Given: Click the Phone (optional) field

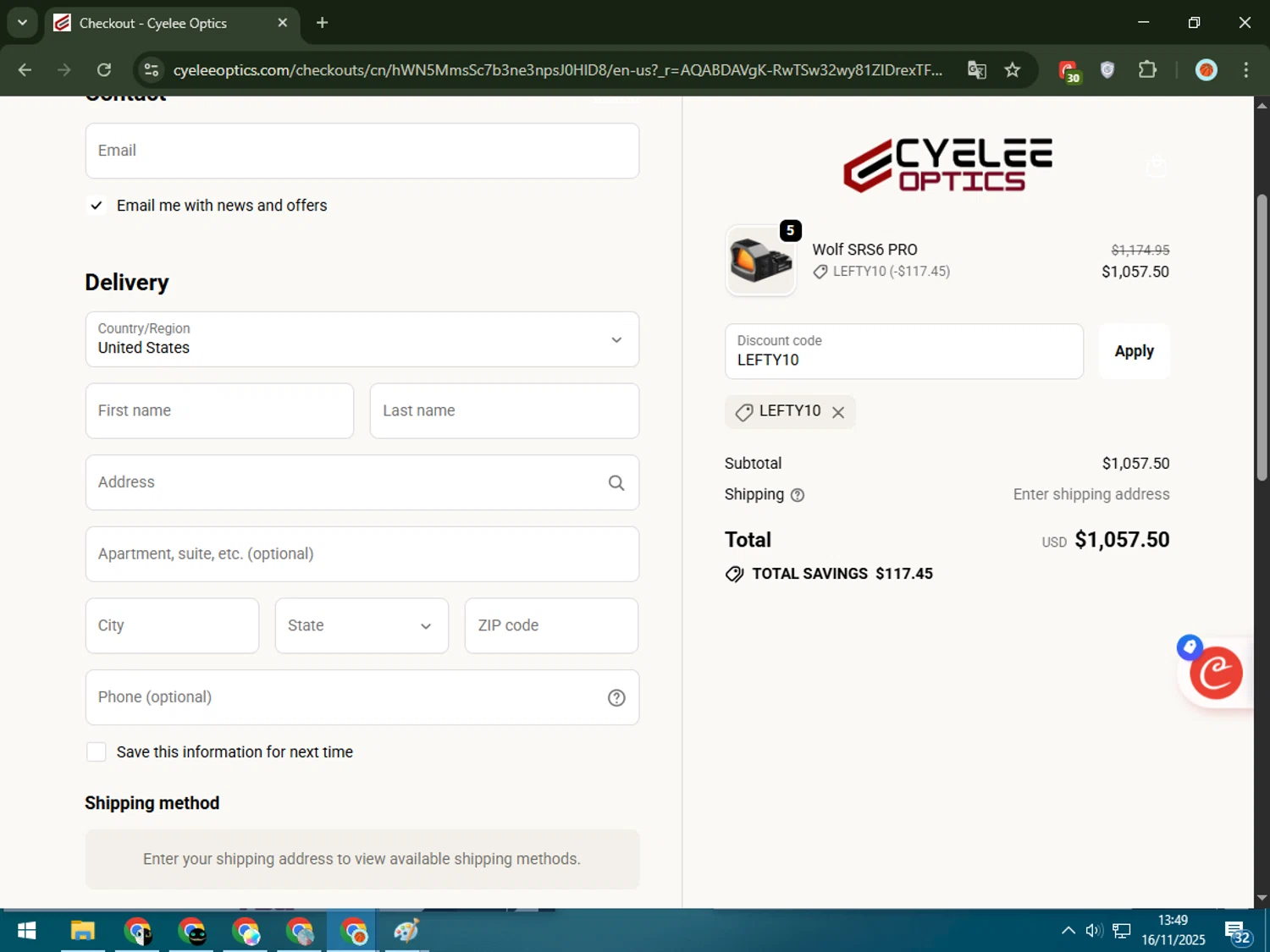Looking at the screenshot, I should click(x=362, y=698).
